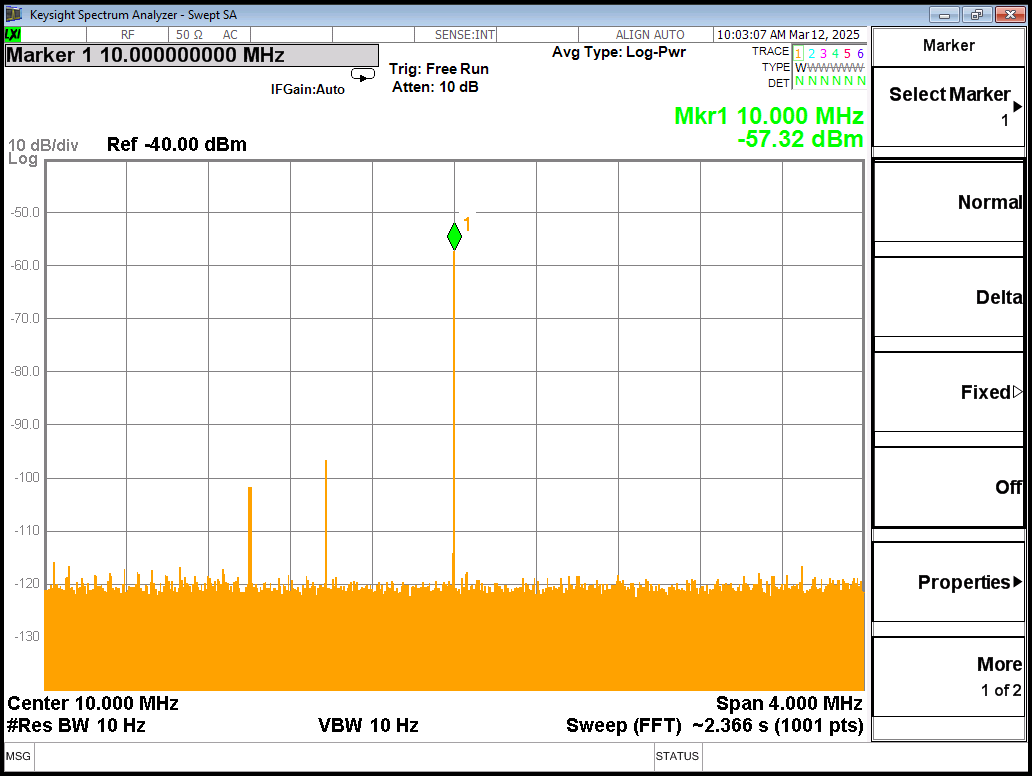Screen dimensions: 1032x776
Task: Set marker mode to Delta
Action: coord(948,297)
